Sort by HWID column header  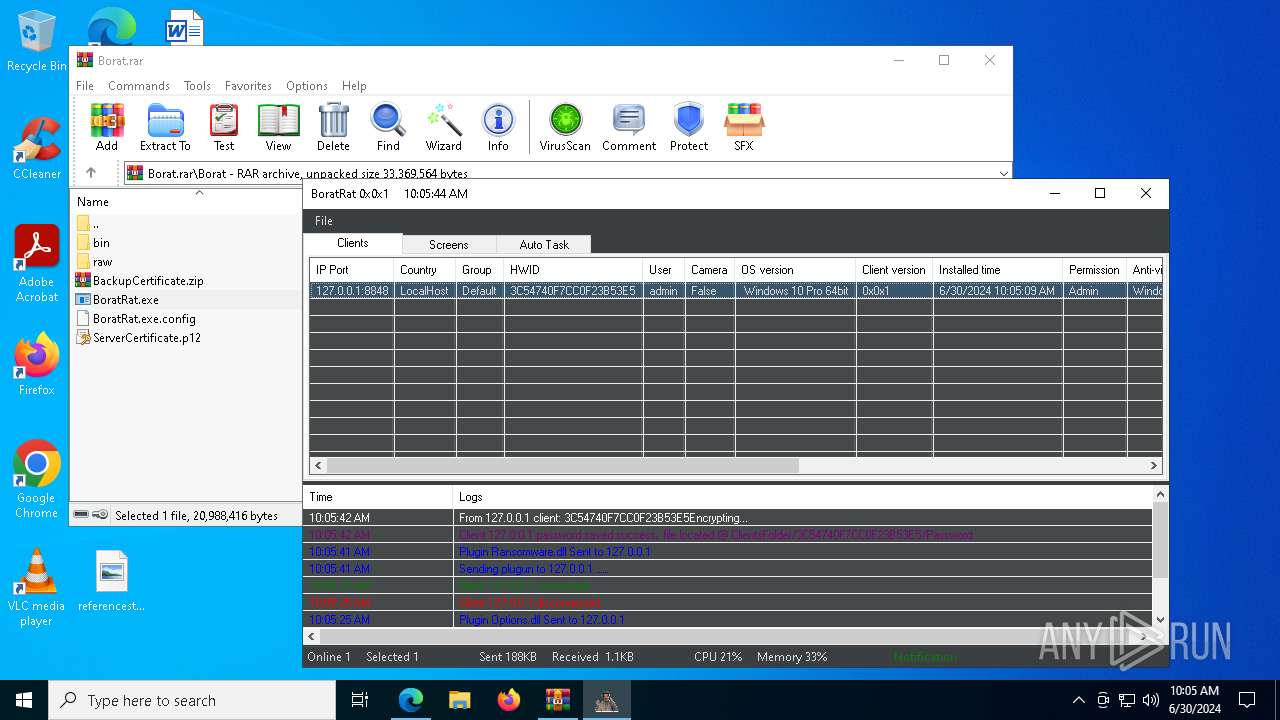tap(573, 270)
